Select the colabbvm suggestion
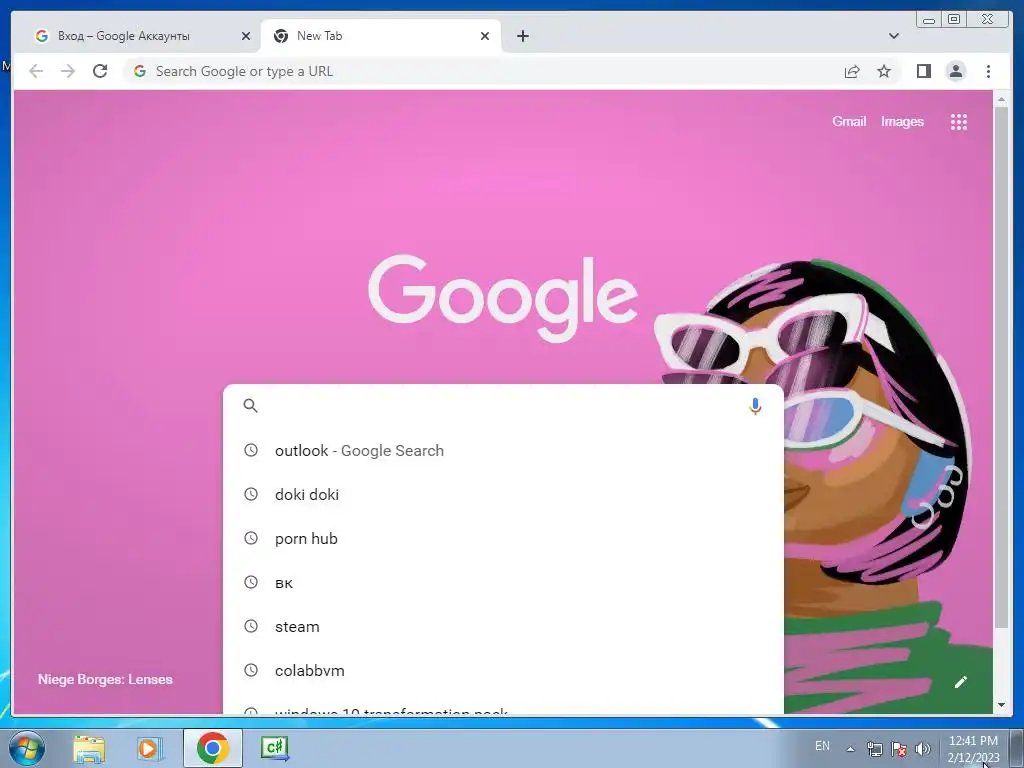 point(503,671)
